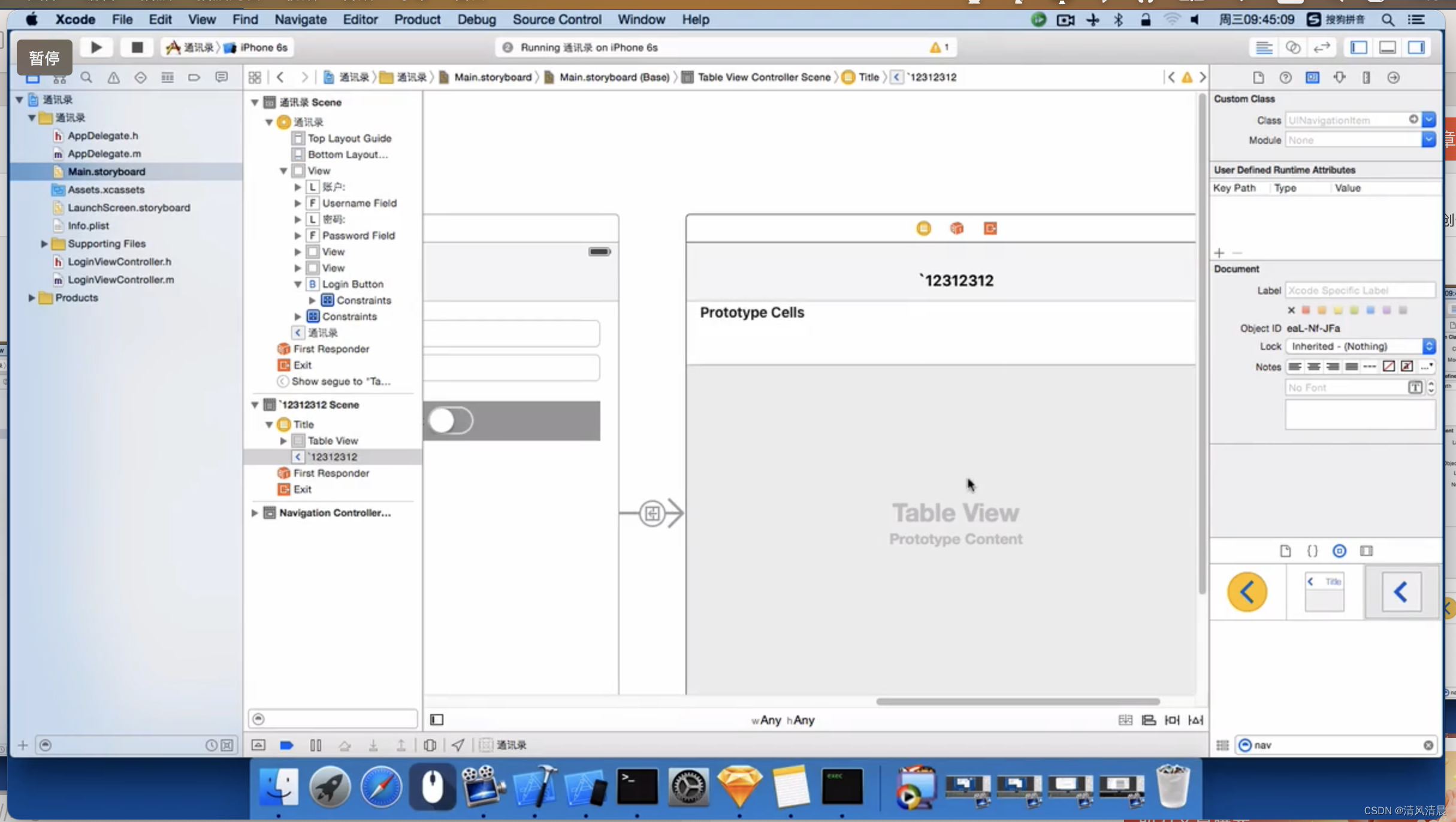Image resolution: width=1456 pixels, height=822 pixels.
Task: Toggle the document outline panel
Action: point(437,720)
